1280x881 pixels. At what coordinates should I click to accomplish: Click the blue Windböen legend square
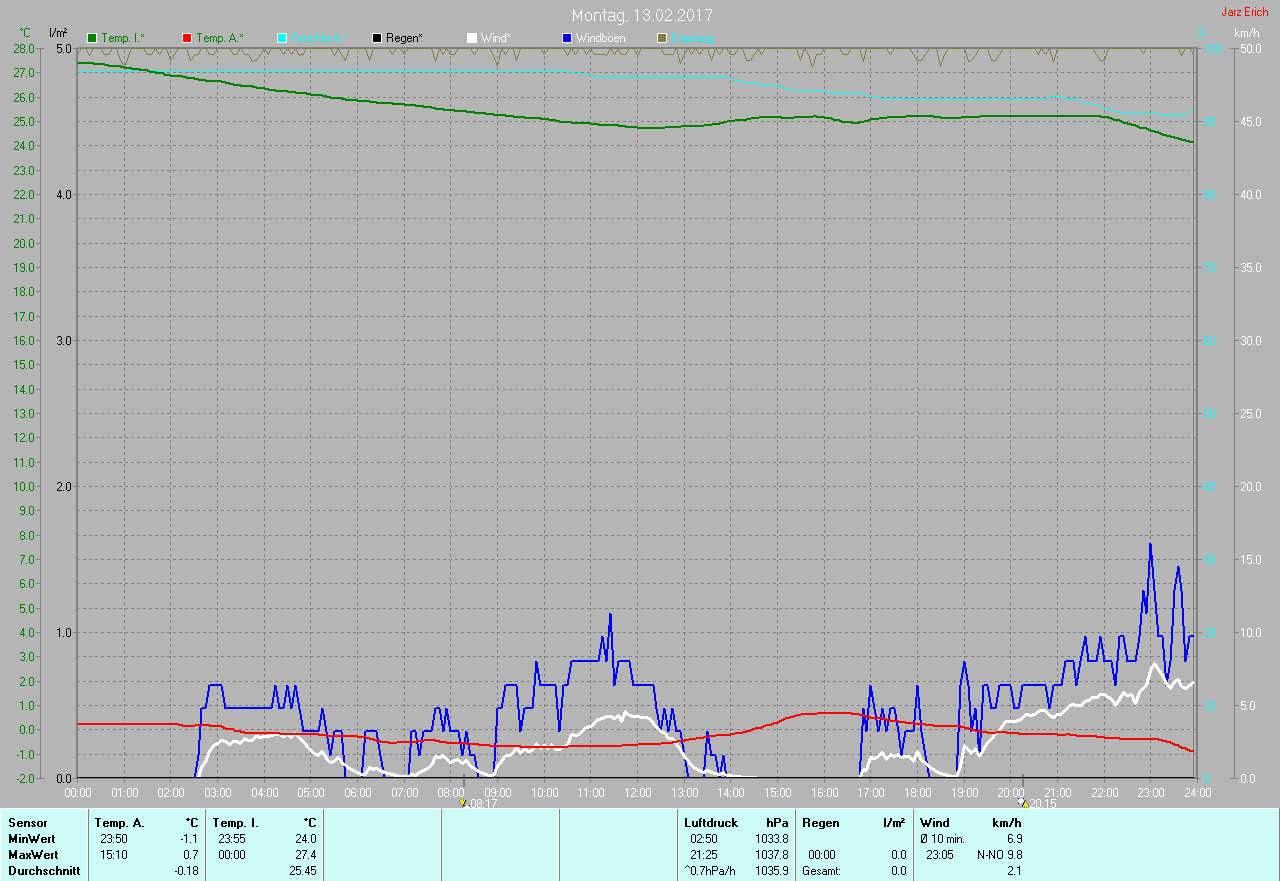[x=567, y=38]
